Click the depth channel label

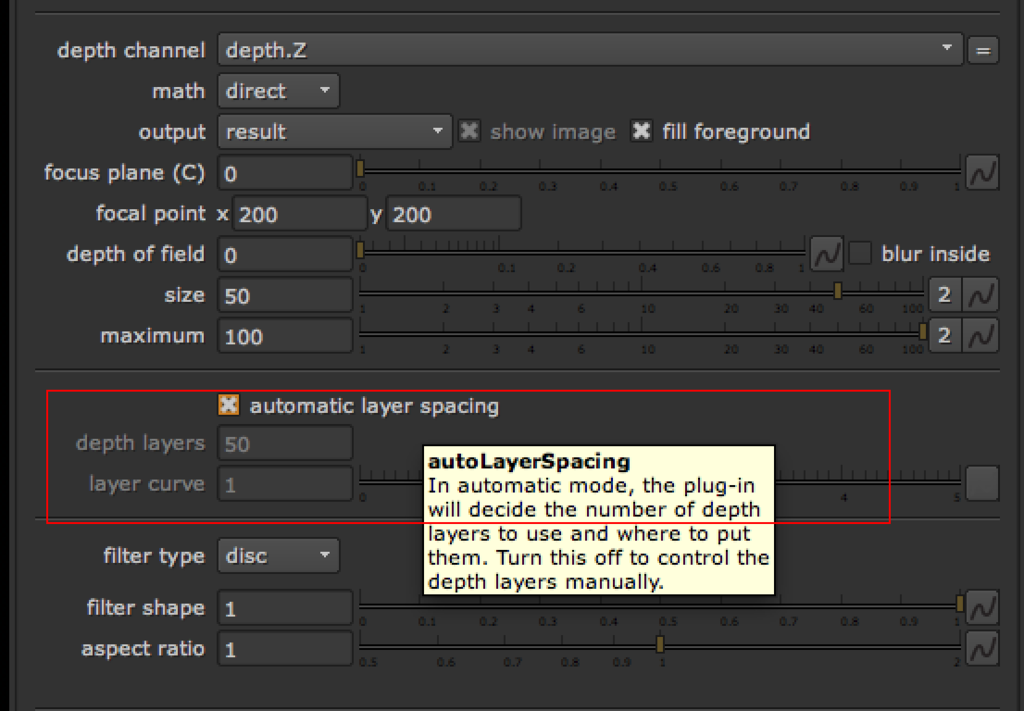pos(131,50)
